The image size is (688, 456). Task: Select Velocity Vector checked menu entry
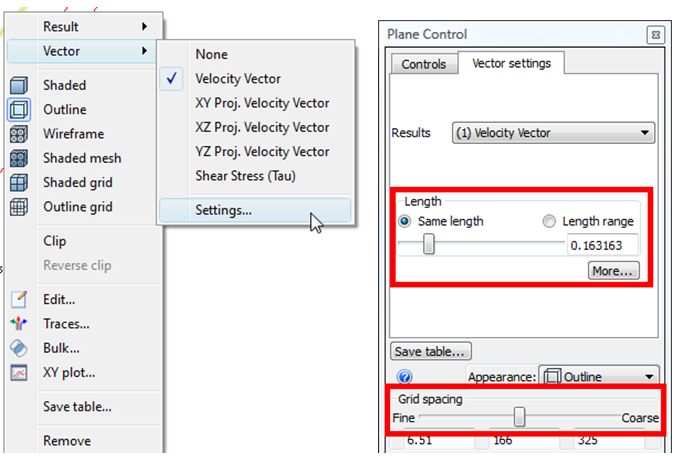click(238, 79)
